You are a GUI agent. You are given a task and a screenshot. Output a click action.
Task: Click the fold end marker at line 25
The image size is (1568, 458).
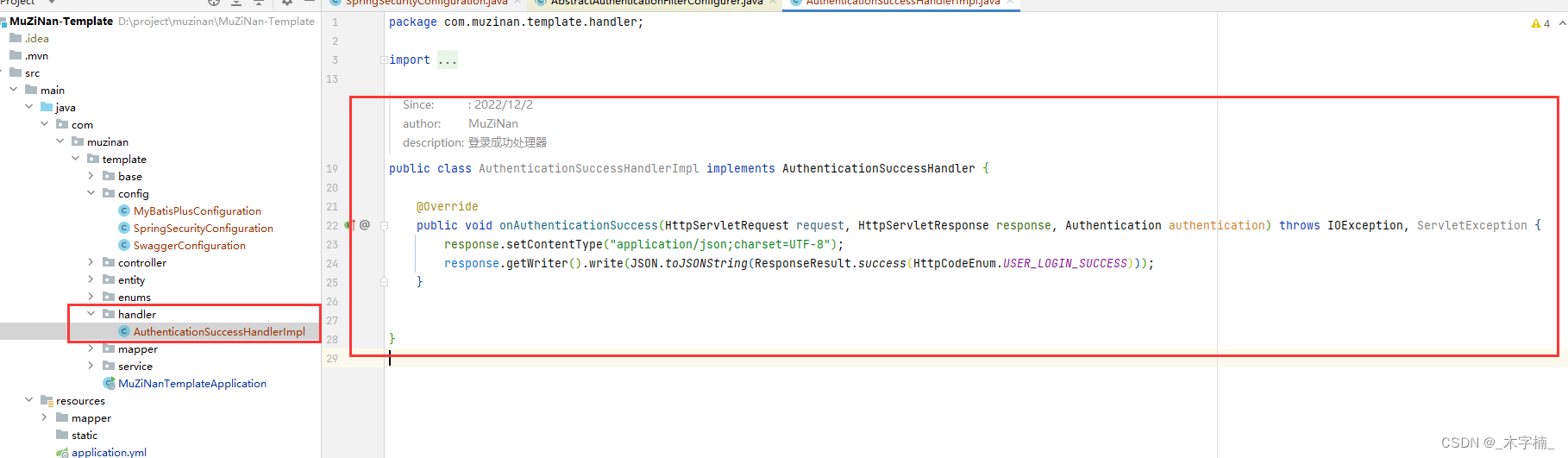384,282
